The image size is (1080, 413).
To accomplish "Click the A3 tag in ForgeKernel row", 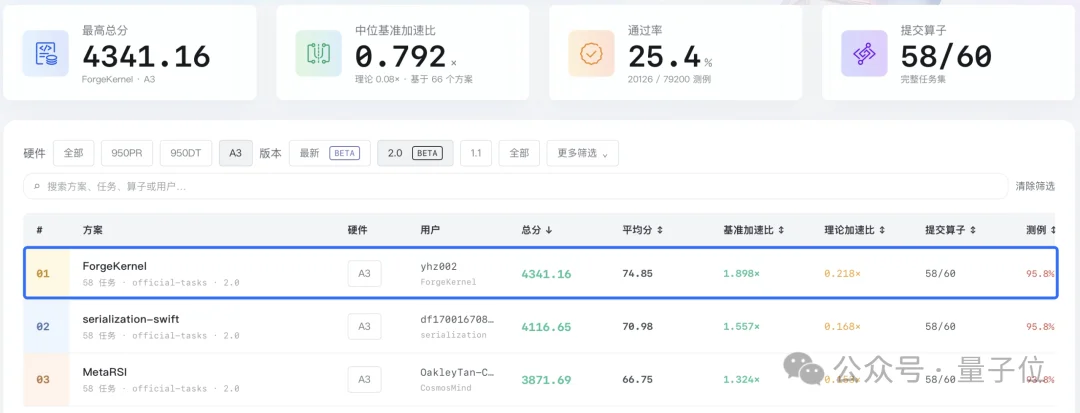I will [364, 273].
